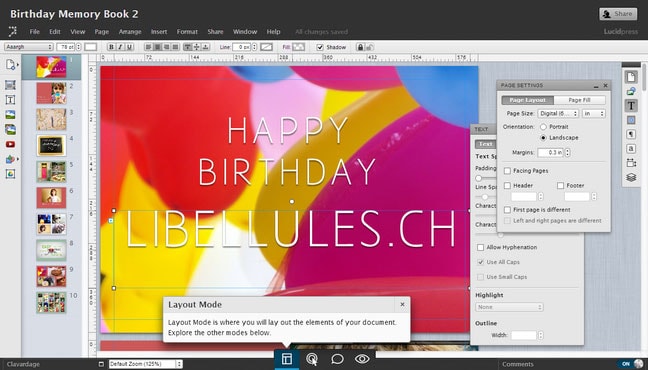Insert a YouTube video from sidebar
The height and width of the screenshot is (370, 648).
pos(10,144)
